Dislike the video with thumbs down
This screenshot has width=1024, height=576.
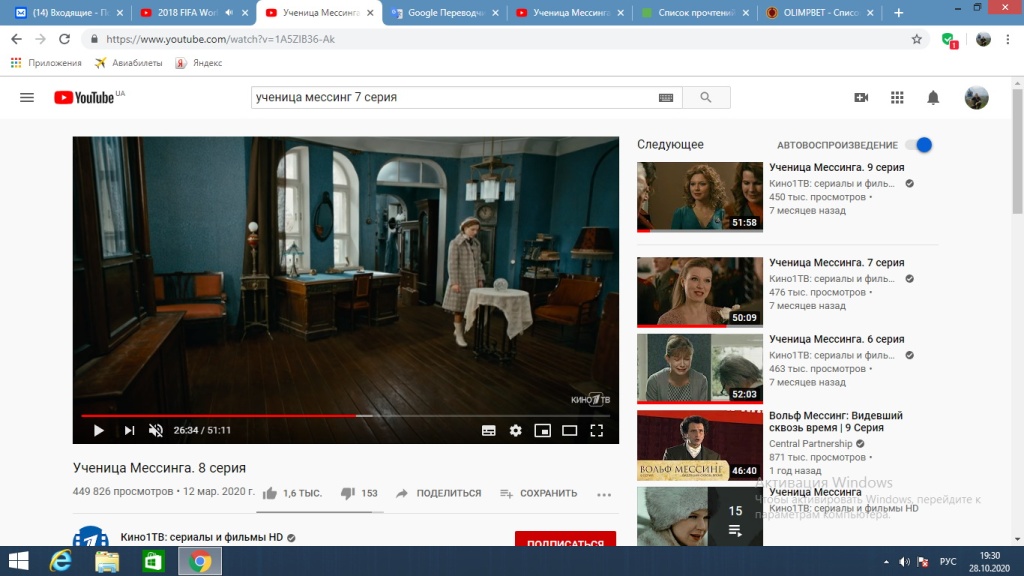(x=348, y=493)
